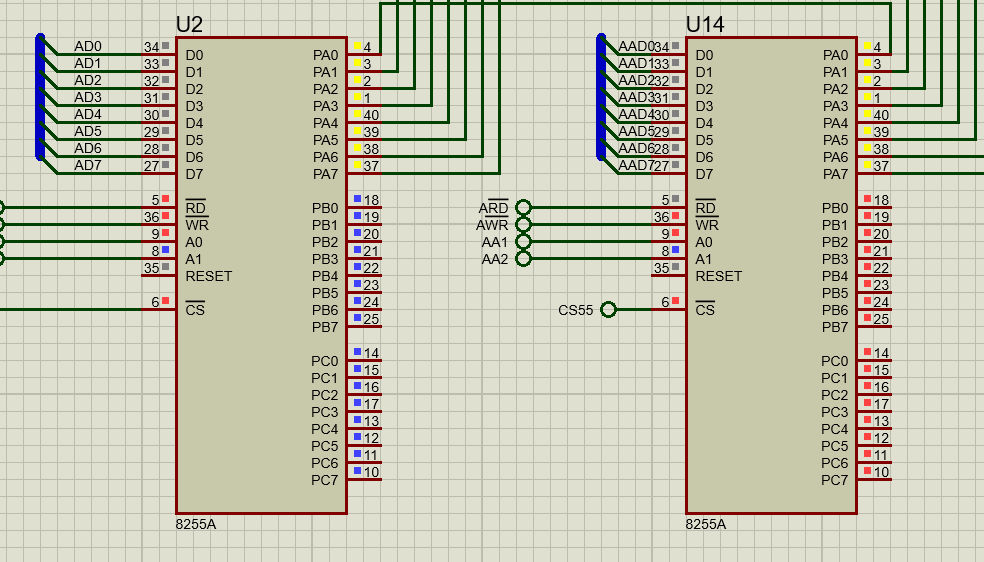Click the AAD7 net label
This screenshot has height=562, width=984.
click(636, 165)
